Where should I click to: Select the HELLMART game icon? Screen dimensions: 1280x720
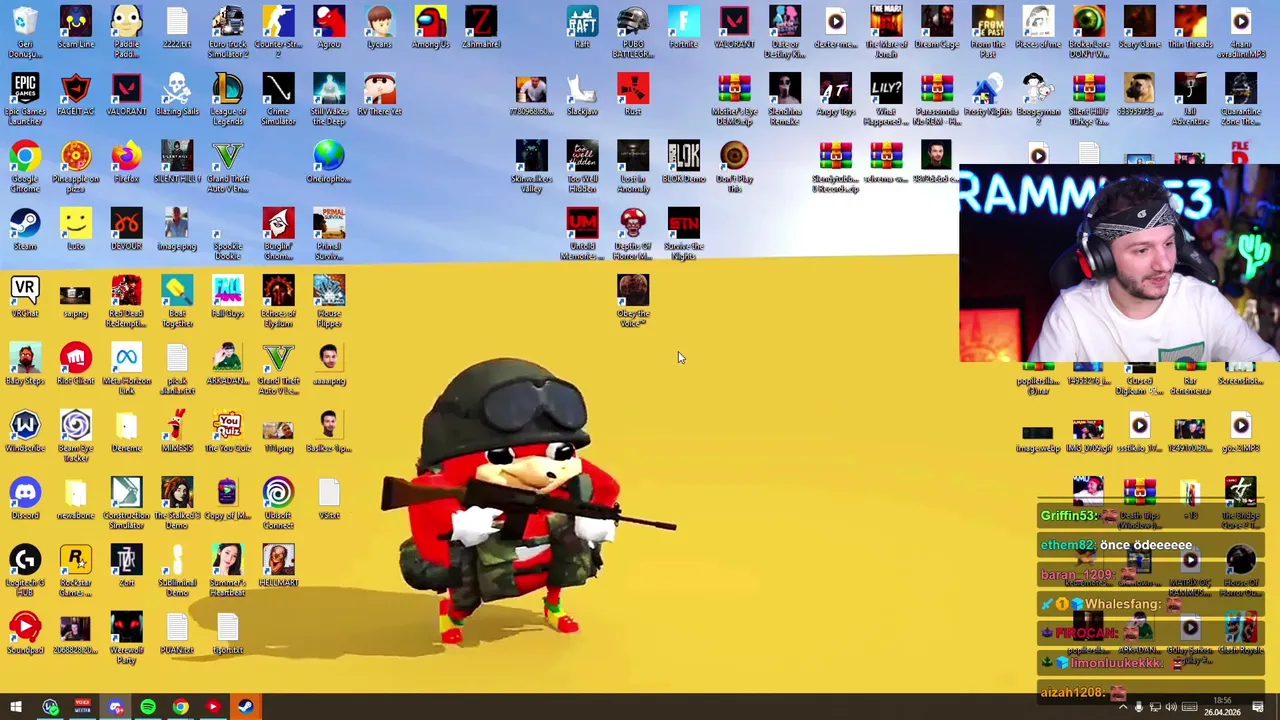click(x=278, y=567)
